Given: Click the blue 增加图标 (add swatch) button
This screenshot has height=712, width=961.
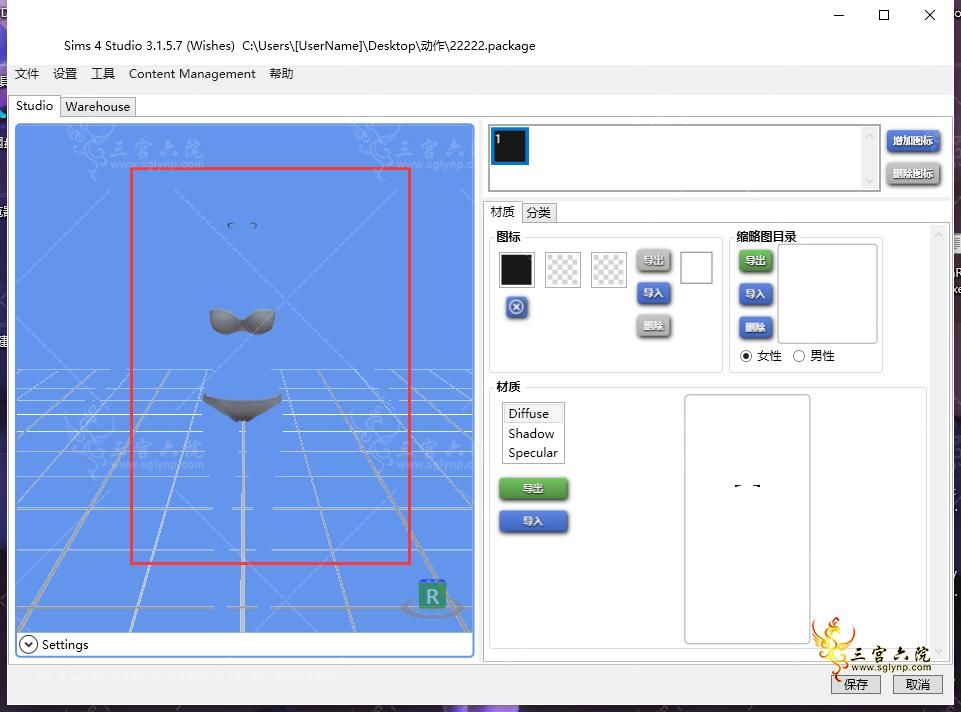Looking at the screenshot, I should coord(913,141).
